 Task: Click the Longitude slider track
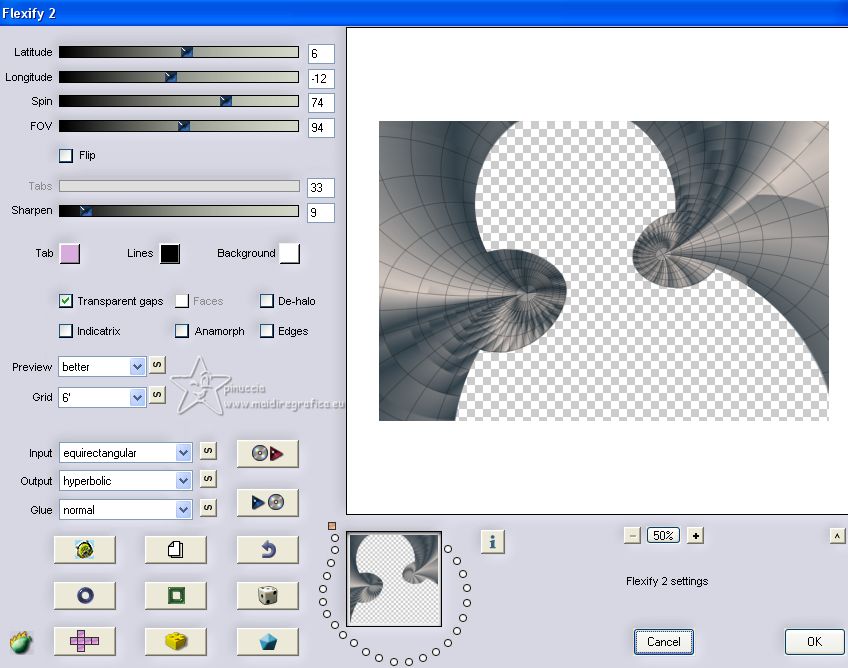(x=178, y=77)
